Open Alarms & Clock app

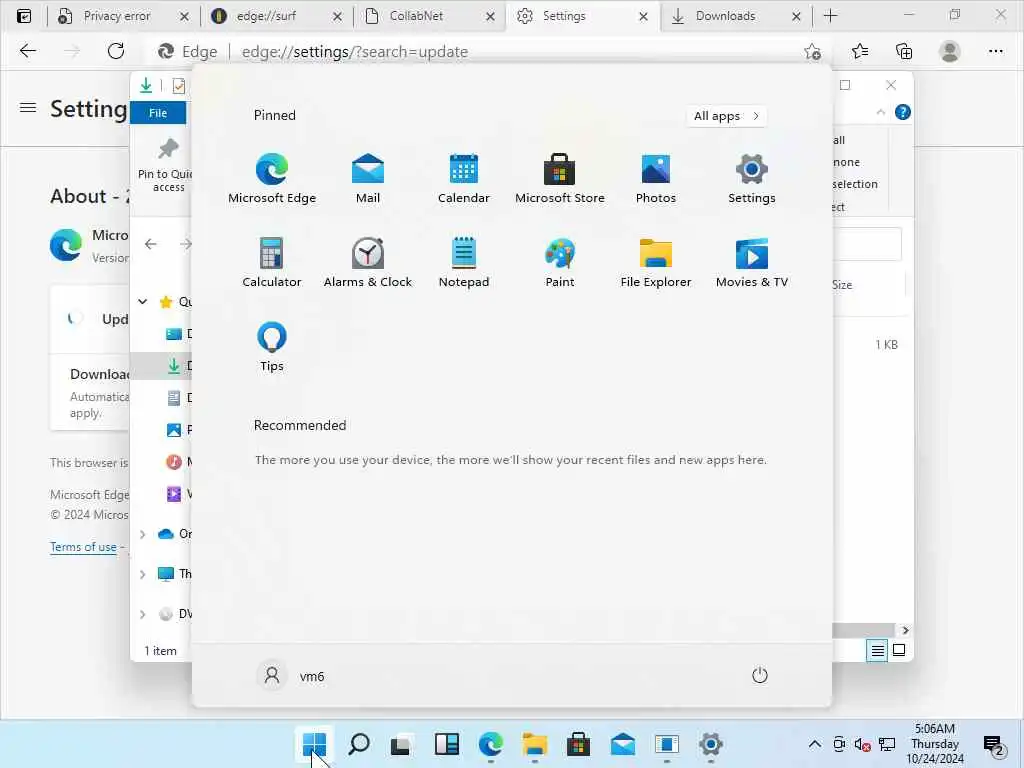pyautogui.click(x=368, y=262)
